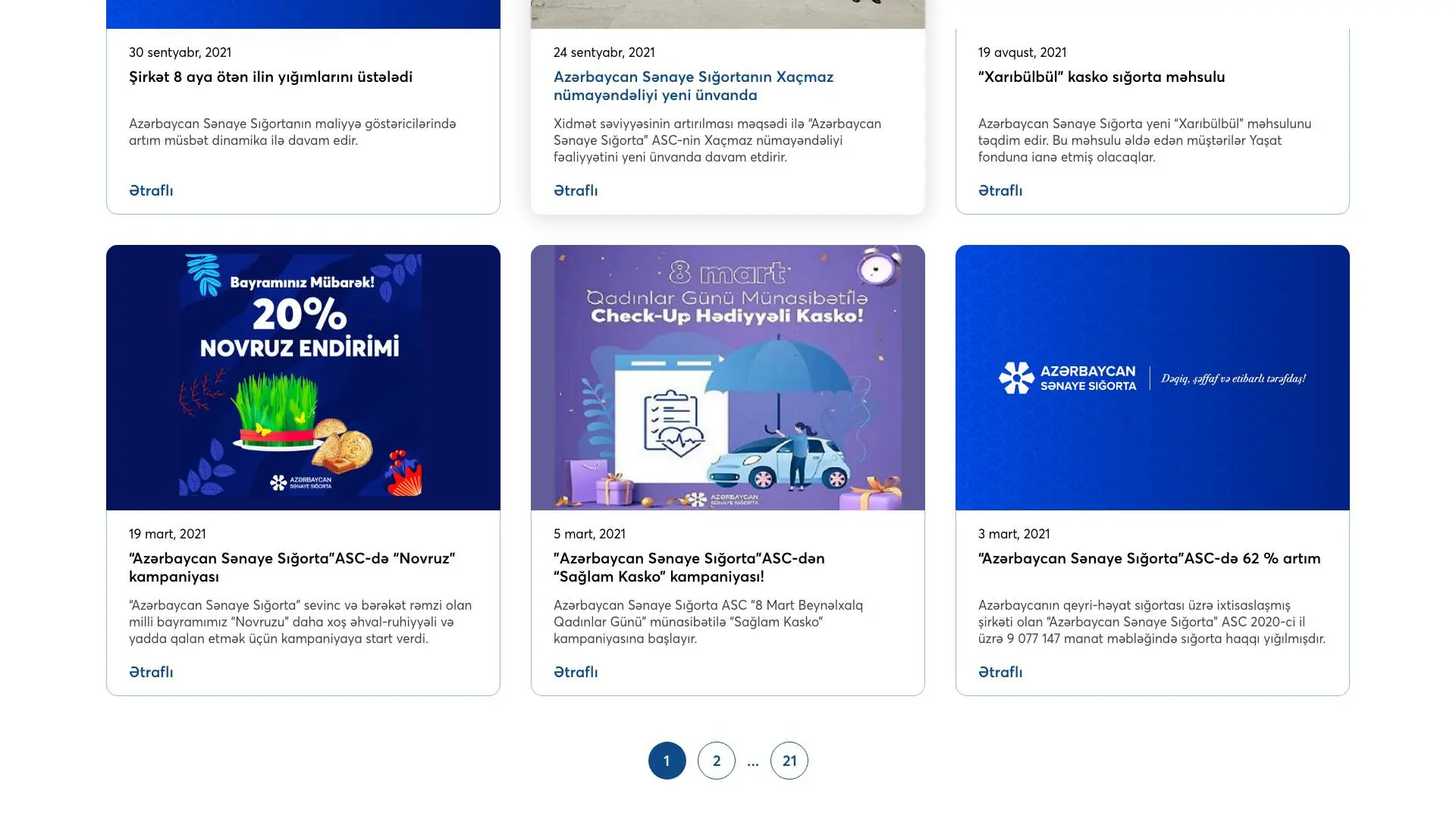
Task: Go to page 2 of news
Action: [717, 761]
